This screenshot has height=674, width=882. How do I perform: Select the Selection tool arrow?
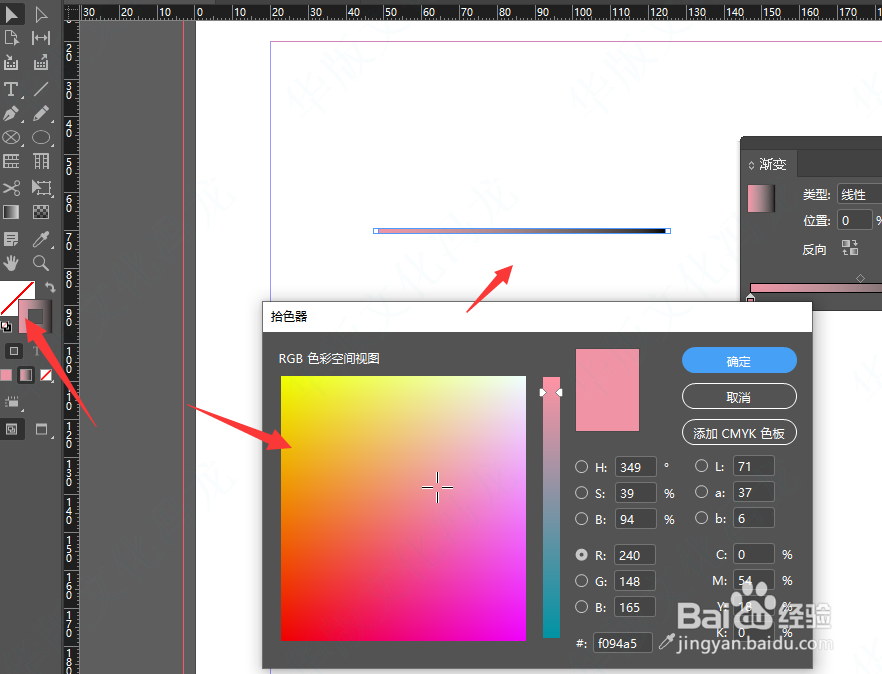point(11,14)
